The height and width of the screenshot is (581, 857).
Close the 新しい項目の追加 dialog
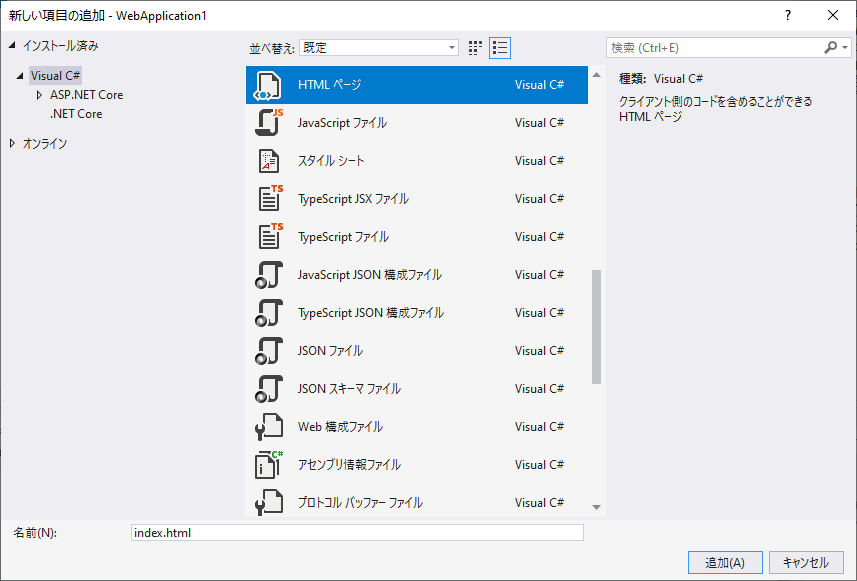(x=832, y=15)
